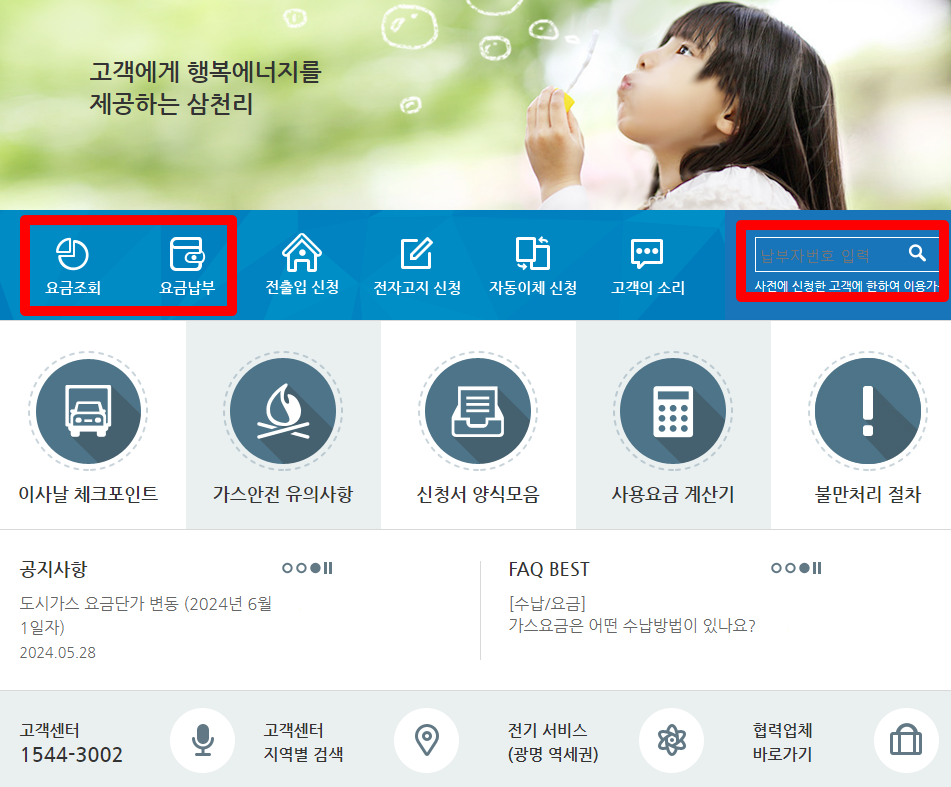Open 신청서 양식모음 document tray icon

(478, 410)
